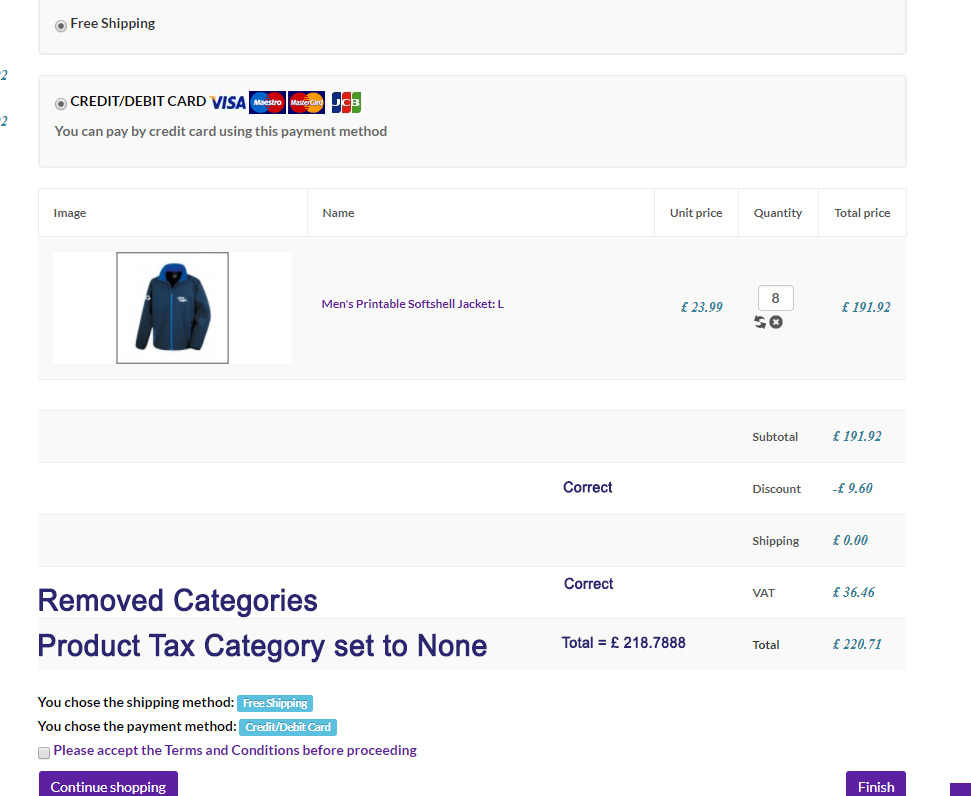Click the jacket product thumbnail
Viewport: 971px width, 796px height.
[x=172, y=308]
